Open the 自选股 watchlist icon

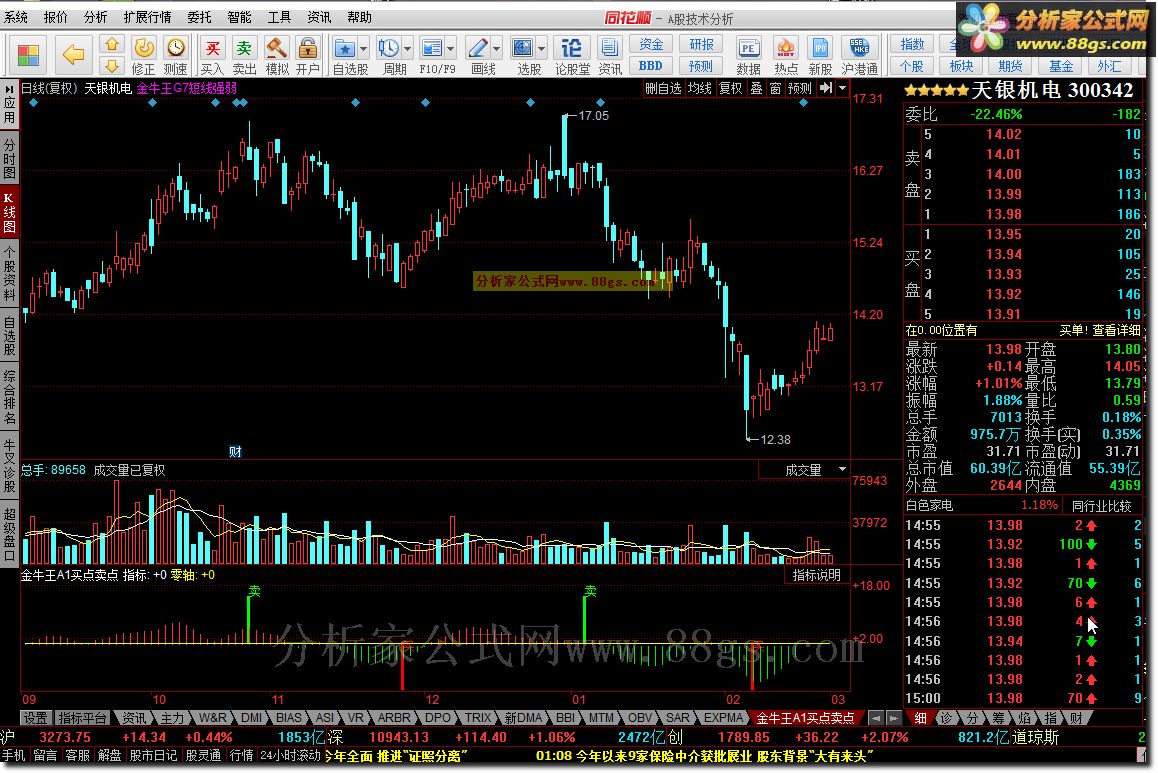[345, 49]
